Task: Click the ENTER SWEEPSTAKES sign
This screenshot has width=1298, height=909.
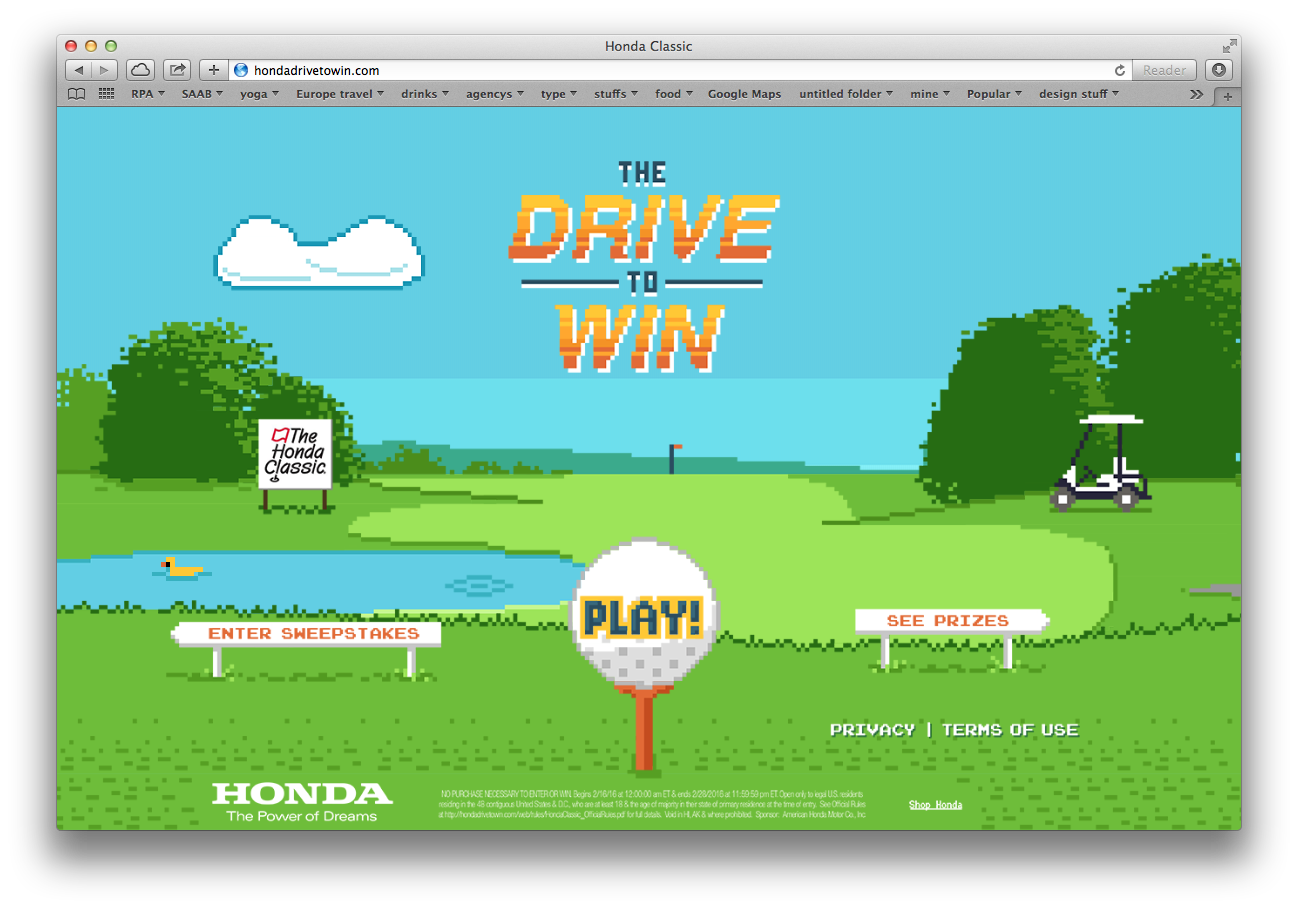Action: point(307,634)
